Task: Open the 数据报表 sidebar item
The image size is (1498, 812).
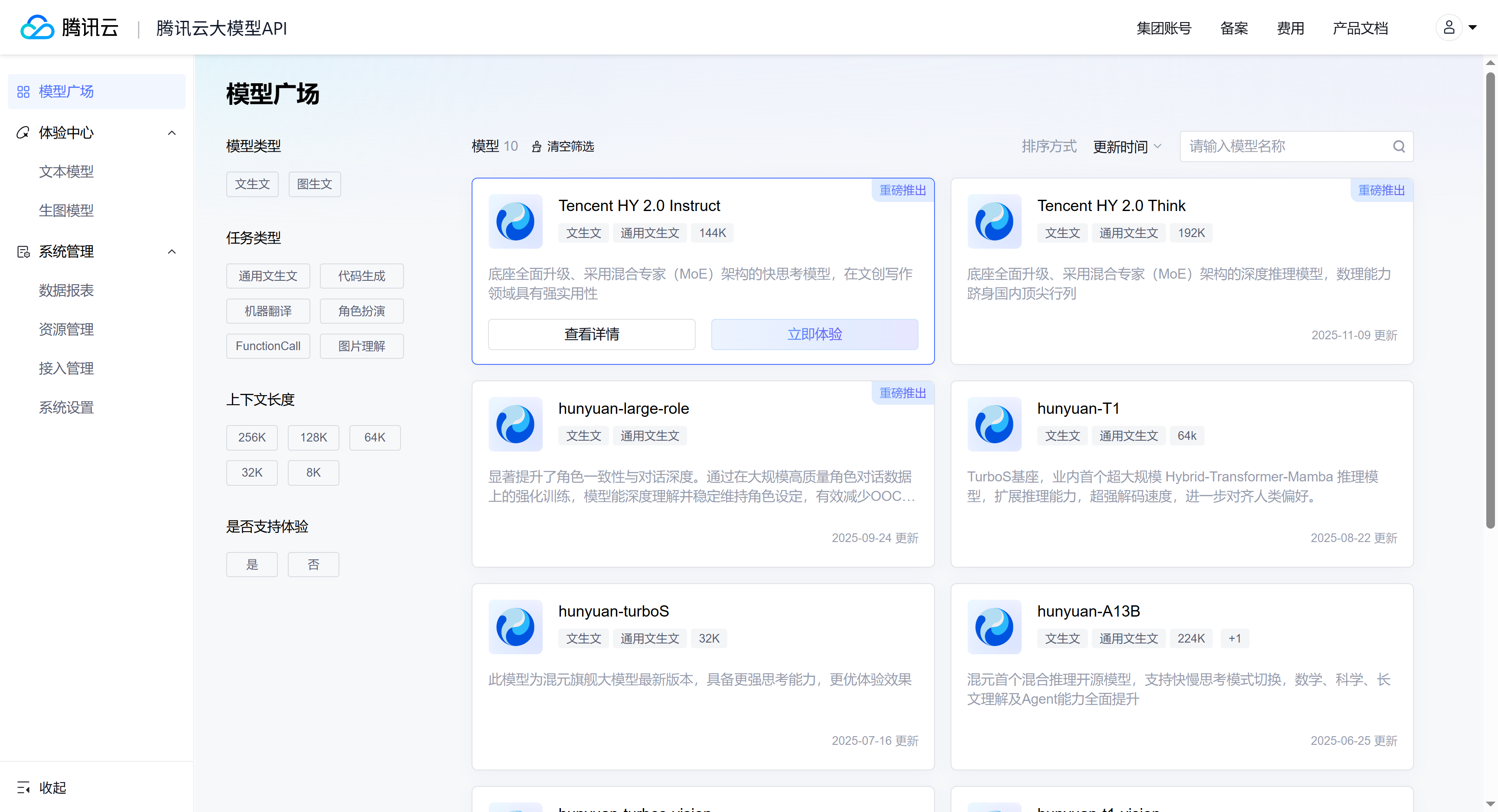Action: [x=66, y=291]
